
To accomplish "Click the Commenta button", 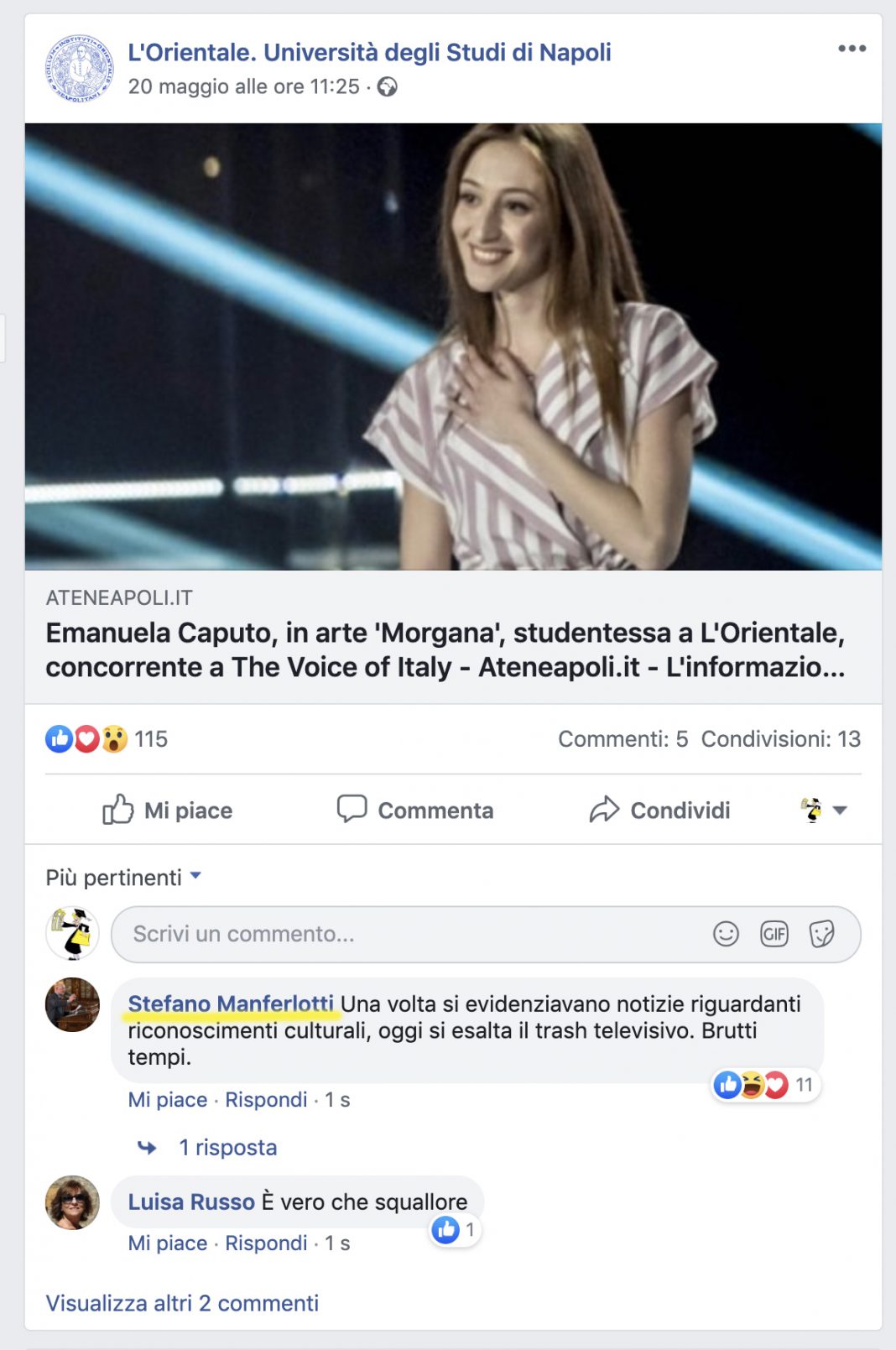I will [x=415, y=811].
